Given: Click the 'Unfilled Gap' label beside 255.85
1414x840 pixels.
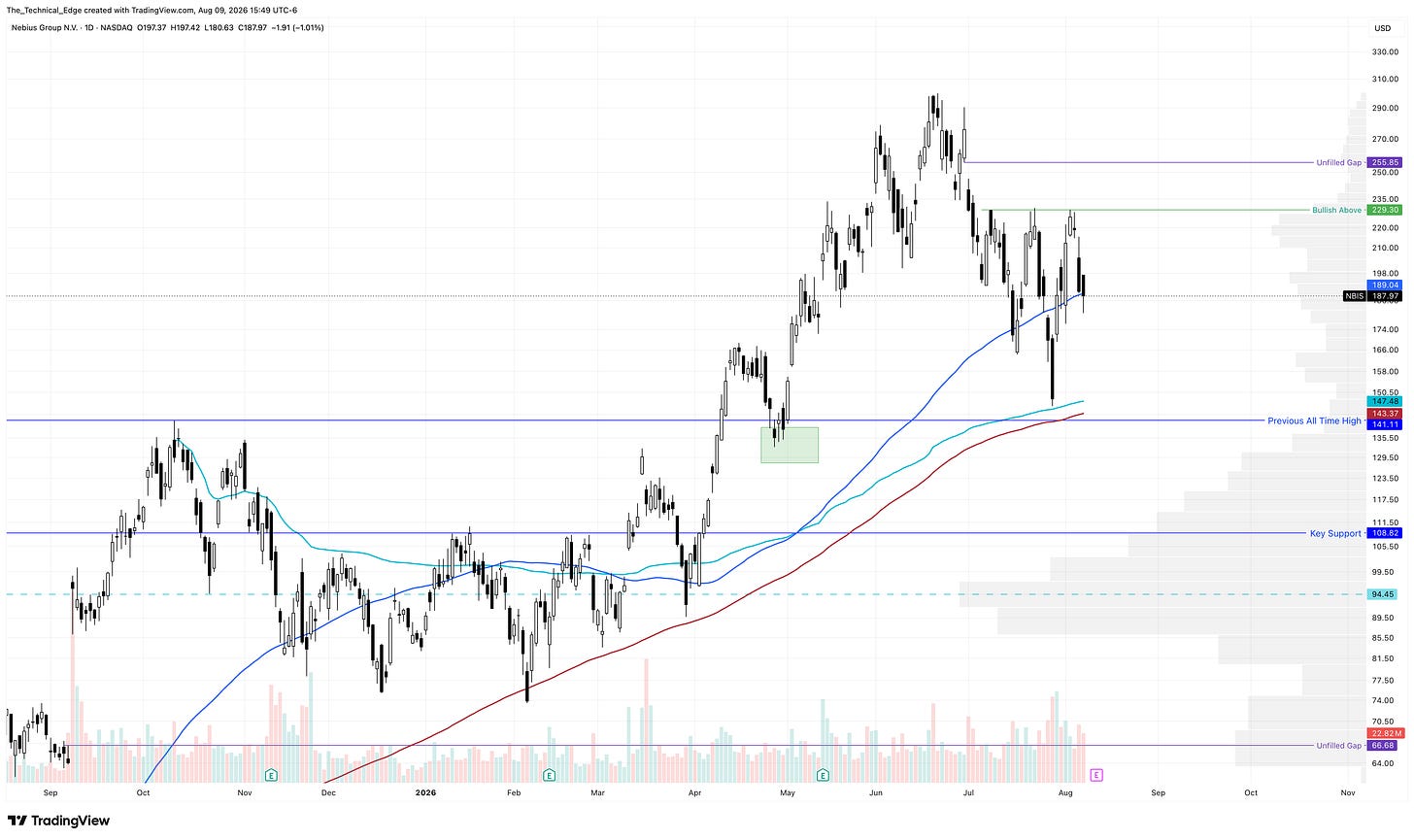Looking at the screenshot, I should coord(1338,162).
